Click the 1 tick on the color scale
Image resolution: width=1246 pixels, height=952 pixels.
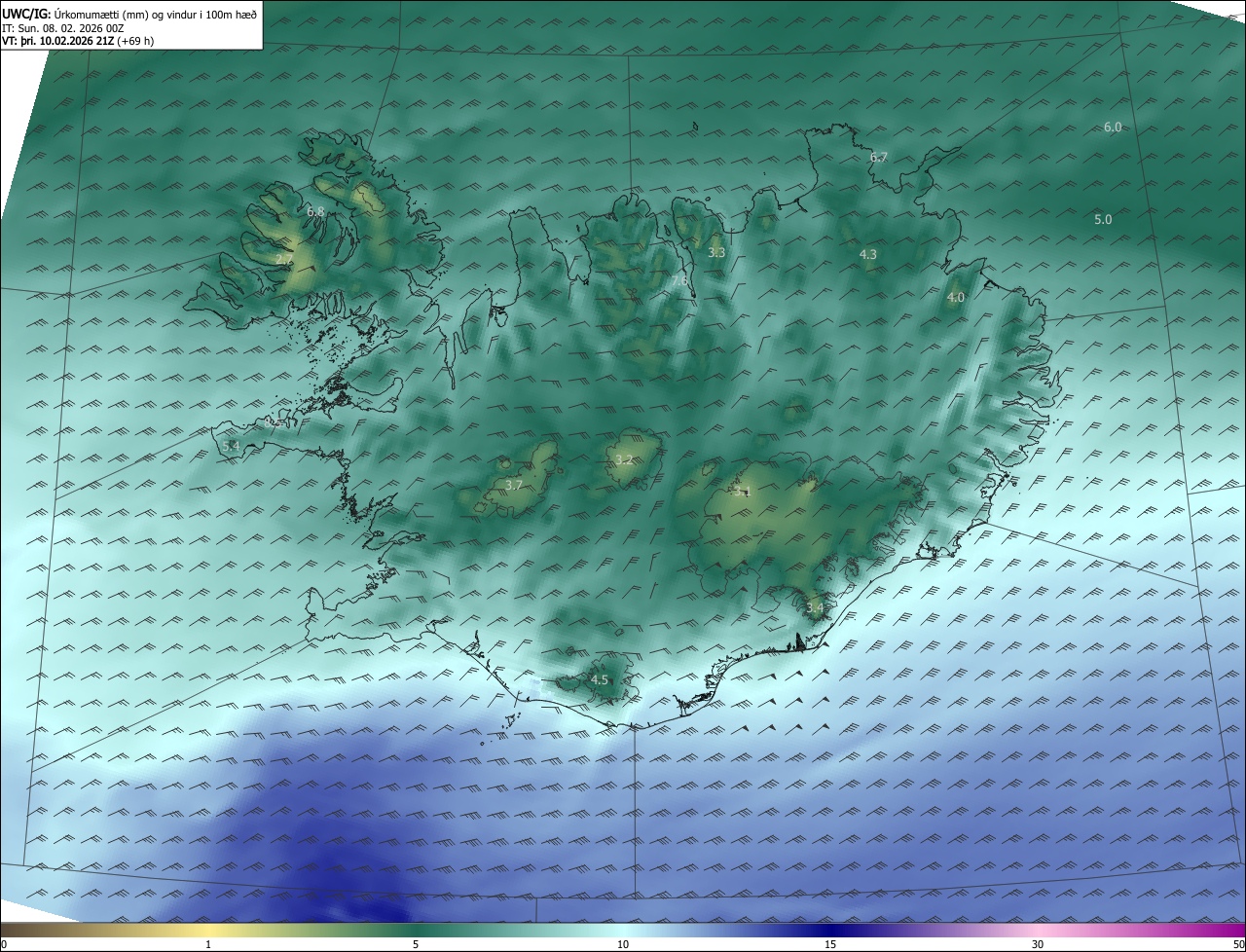click(x=208, y=944)
